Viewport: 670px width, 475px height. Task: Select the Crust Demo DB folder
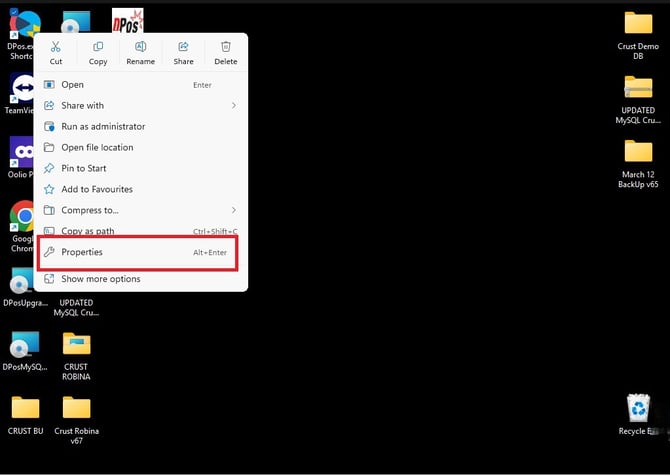[638, 23]
